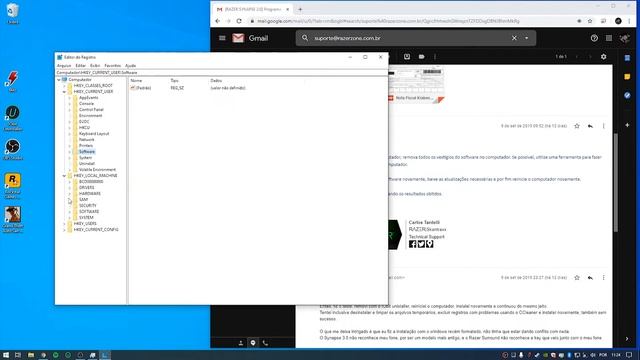The width and height of the screenshot is (640, 360).
Task: Open the Chrome three-dot menu
Action: [629, 21]
